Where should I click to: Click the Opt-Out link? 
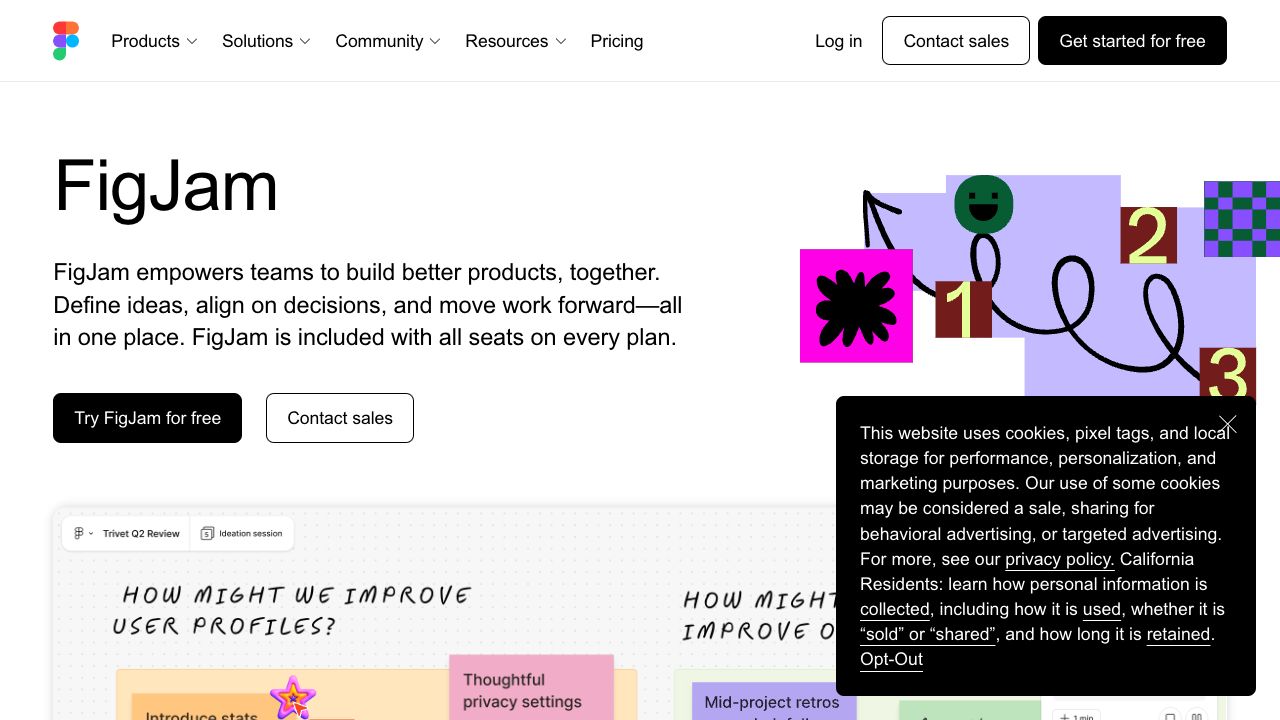point(891,659)
